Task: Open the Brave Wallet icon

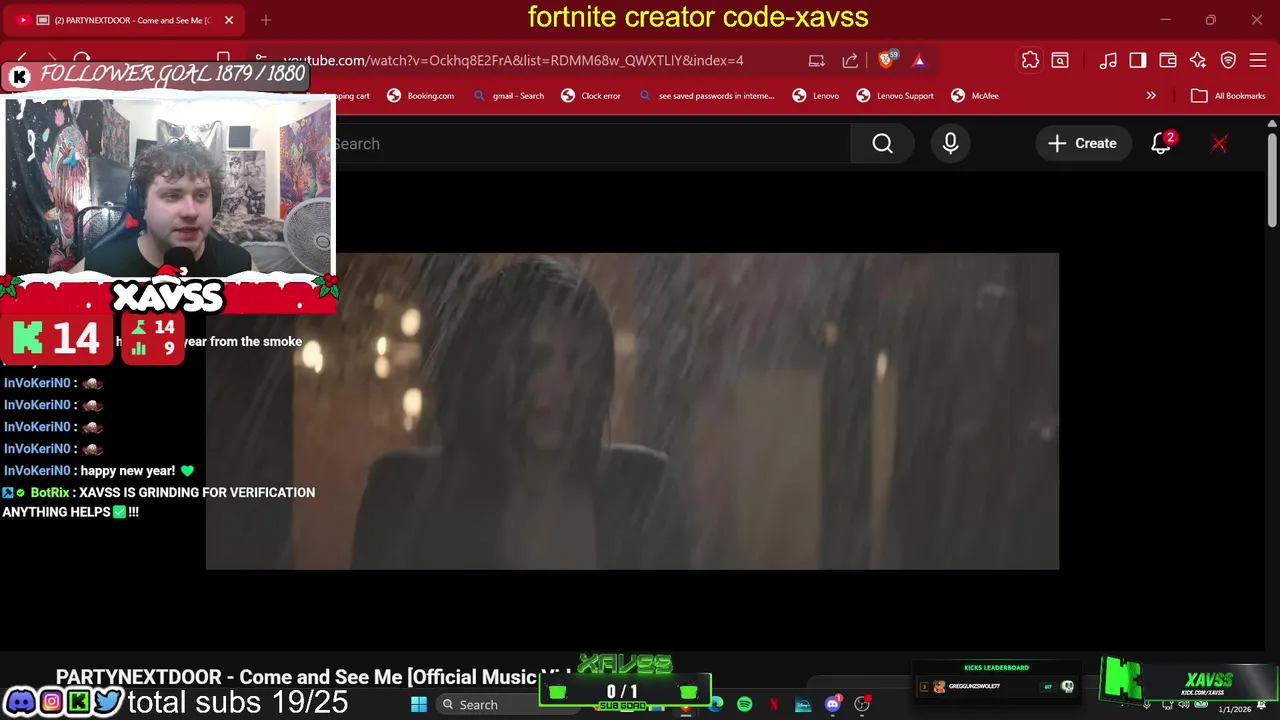Action: pos(1168,60)
